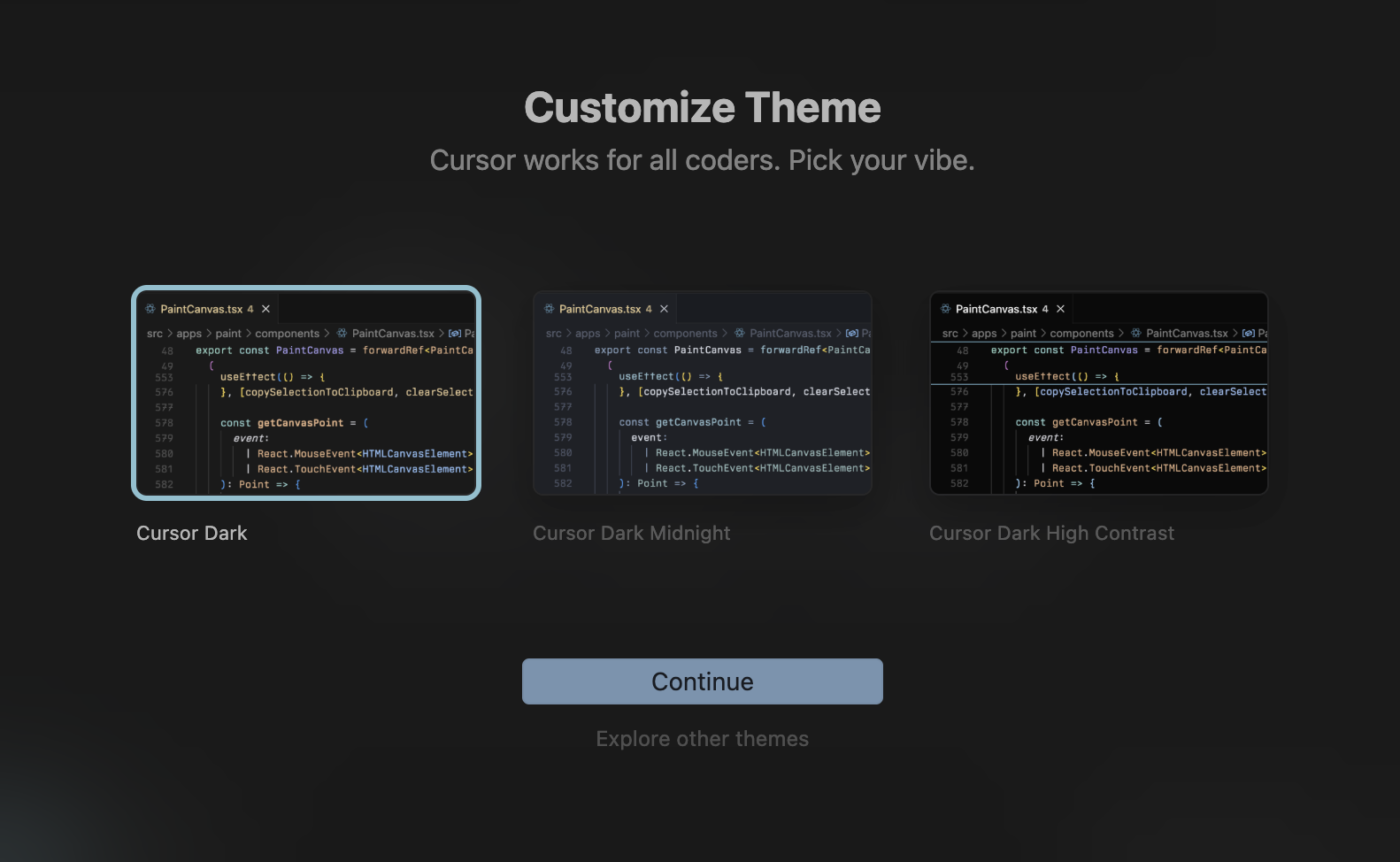Select the Cursor Dark High Contrast thumbnail
This screenshot has height=862, width=1400.
coord(1099,393)
